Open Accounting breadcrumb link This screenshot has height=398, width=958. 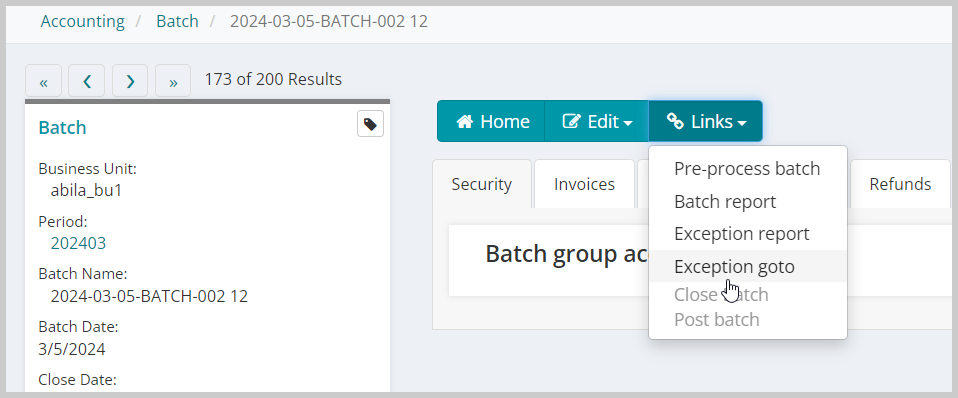pos(82,21)
